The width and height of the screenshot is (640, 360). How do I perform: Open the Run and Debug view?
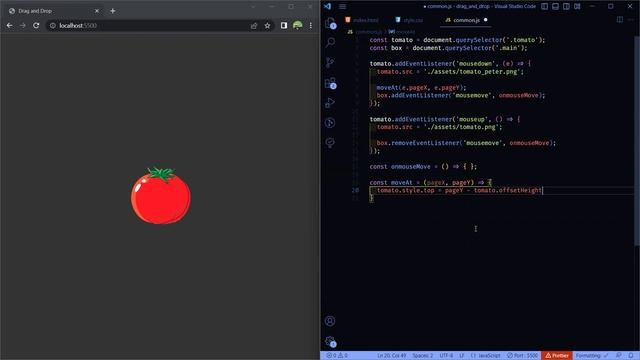click(330, 103)
